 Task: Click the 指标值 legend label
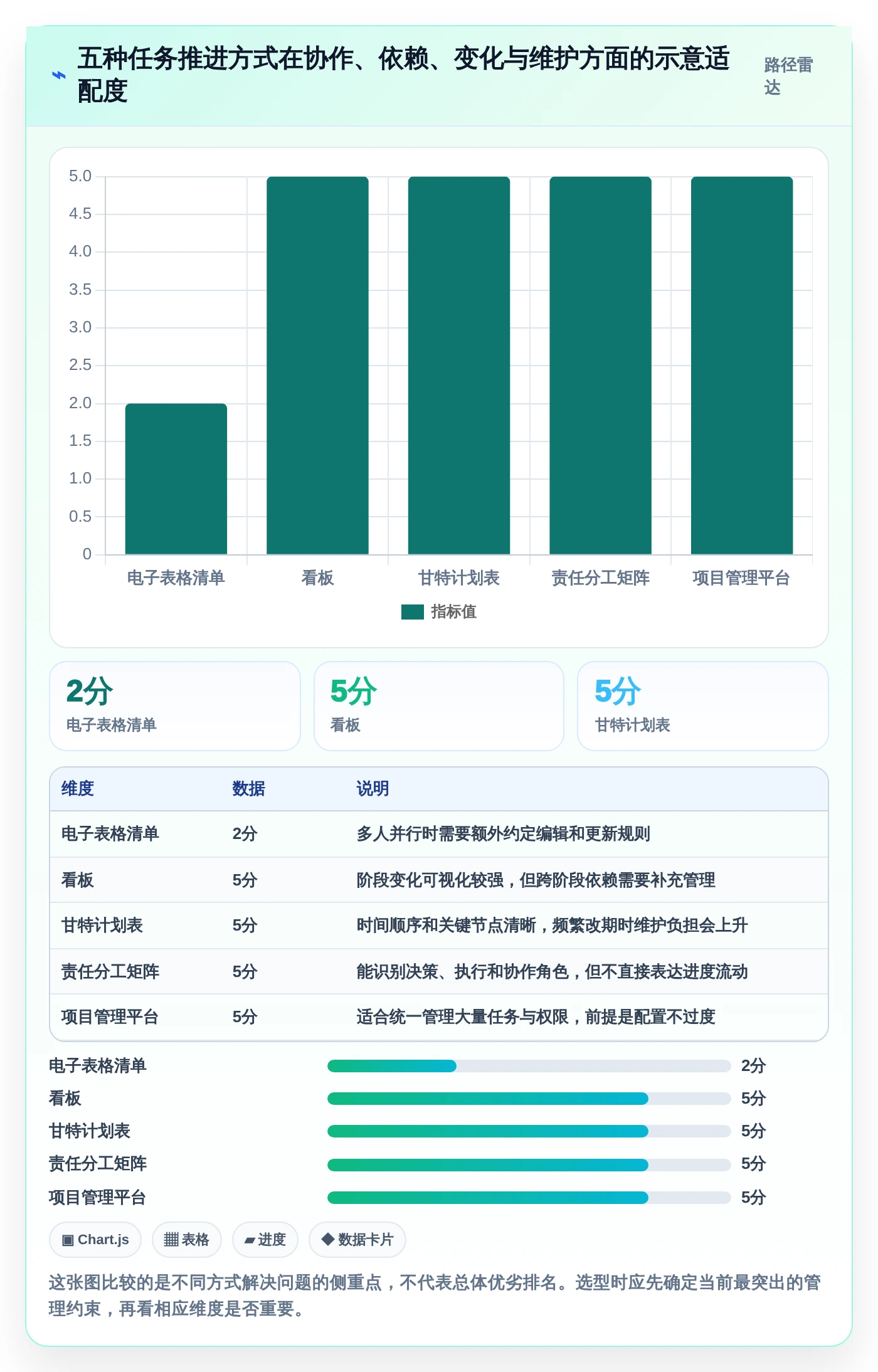coord(454,612)
